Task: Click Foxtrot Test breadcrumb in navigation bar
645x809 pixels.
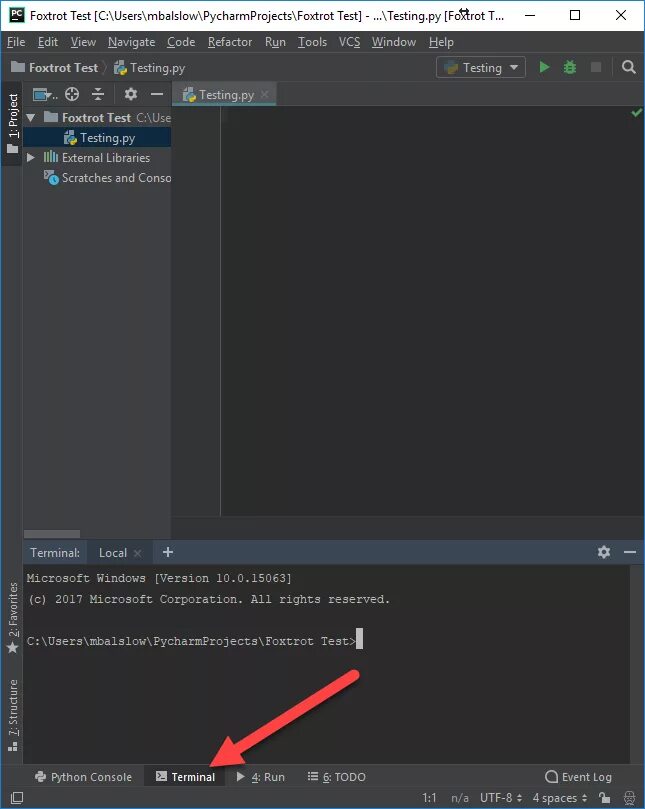Action: tap(54, 68)
